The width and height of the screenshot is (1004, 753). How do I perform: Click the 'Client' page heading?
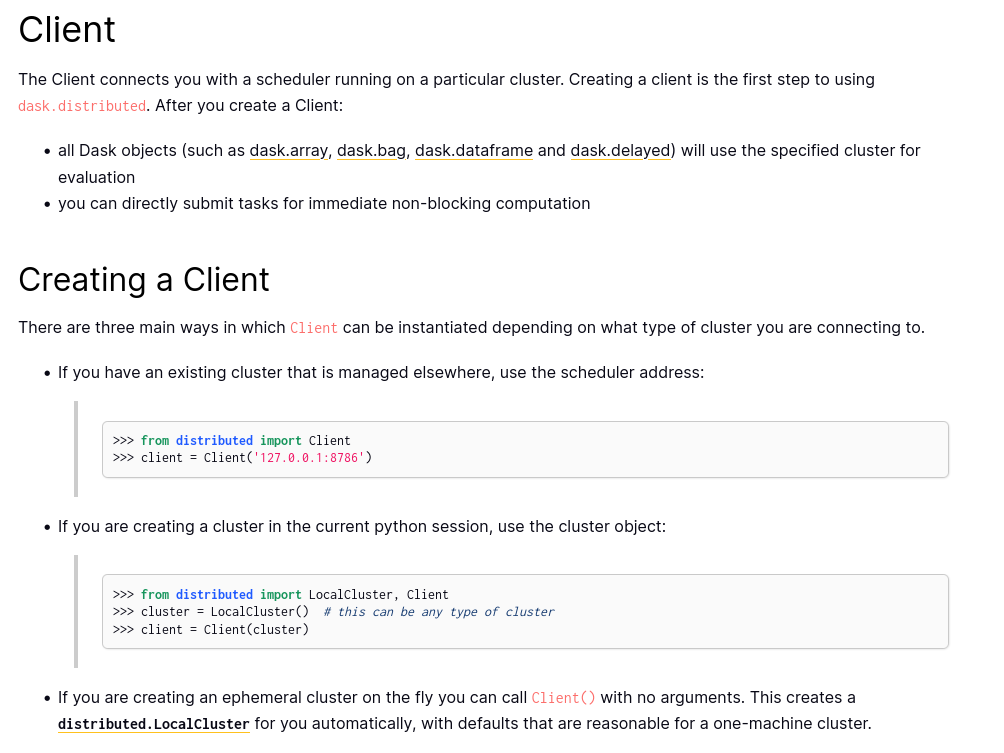click(x=67, y=29)
